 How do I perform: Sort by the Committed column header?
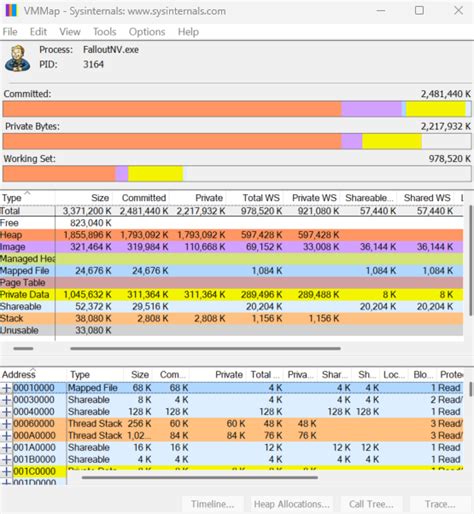pyautogui.click(x=144, y=198)
